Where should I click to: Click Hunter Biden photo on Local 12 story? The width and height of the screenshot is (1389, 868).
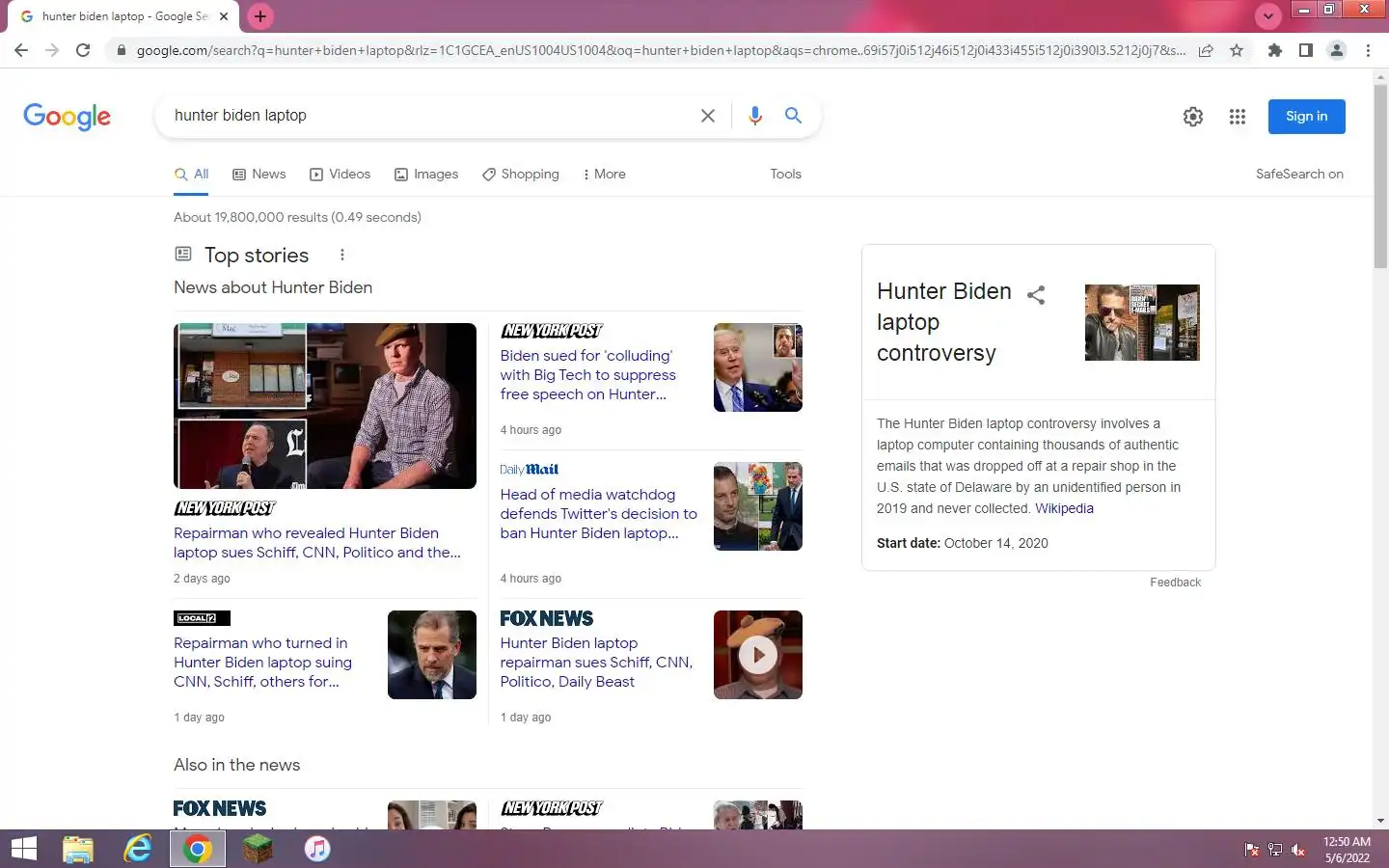click(432, 655)
